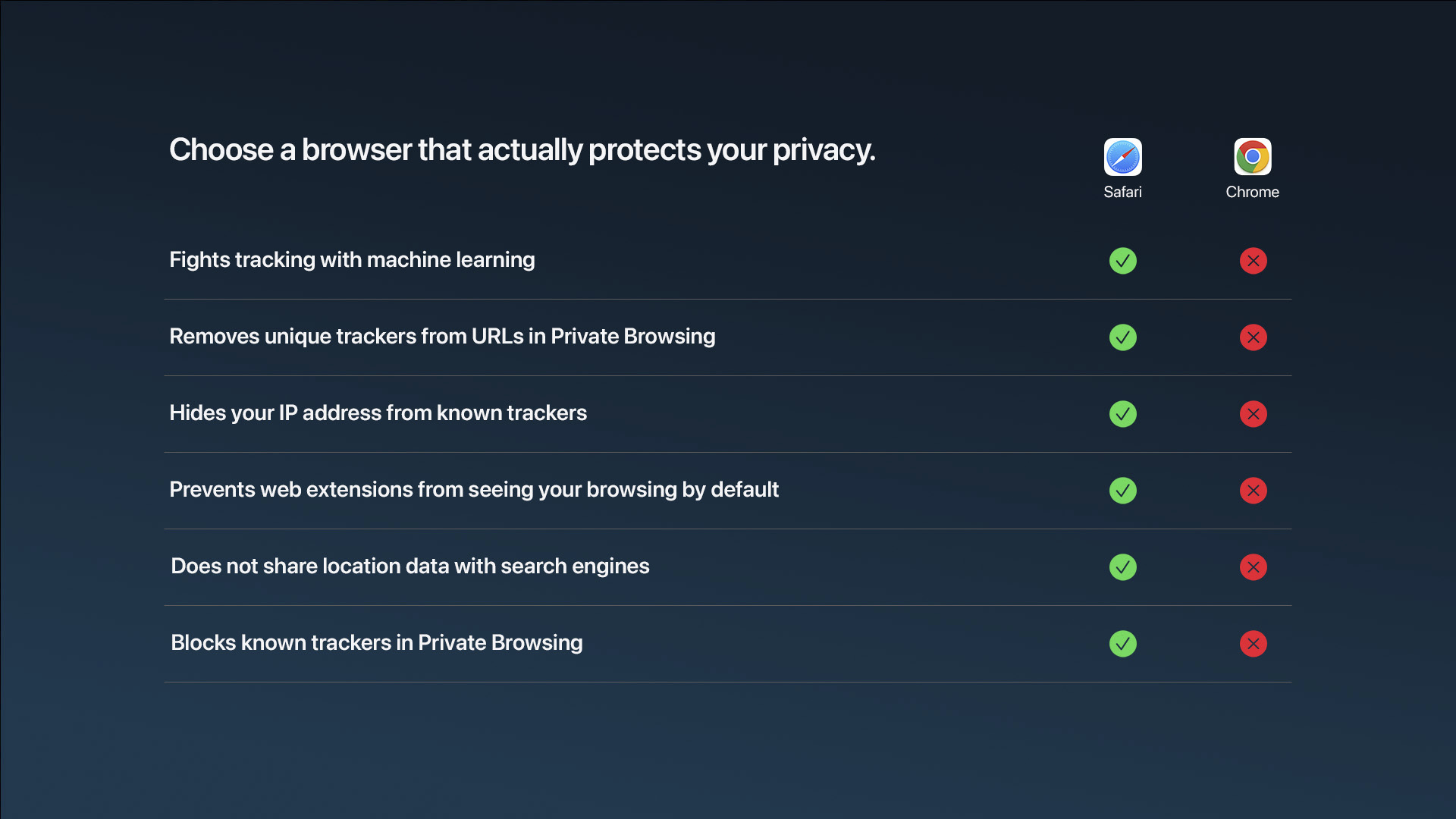Click Chrome's red X for hiding IP address
The height and width of the screenshot is (819, 1456).
pyautogui.click(x=1253, y=414)
